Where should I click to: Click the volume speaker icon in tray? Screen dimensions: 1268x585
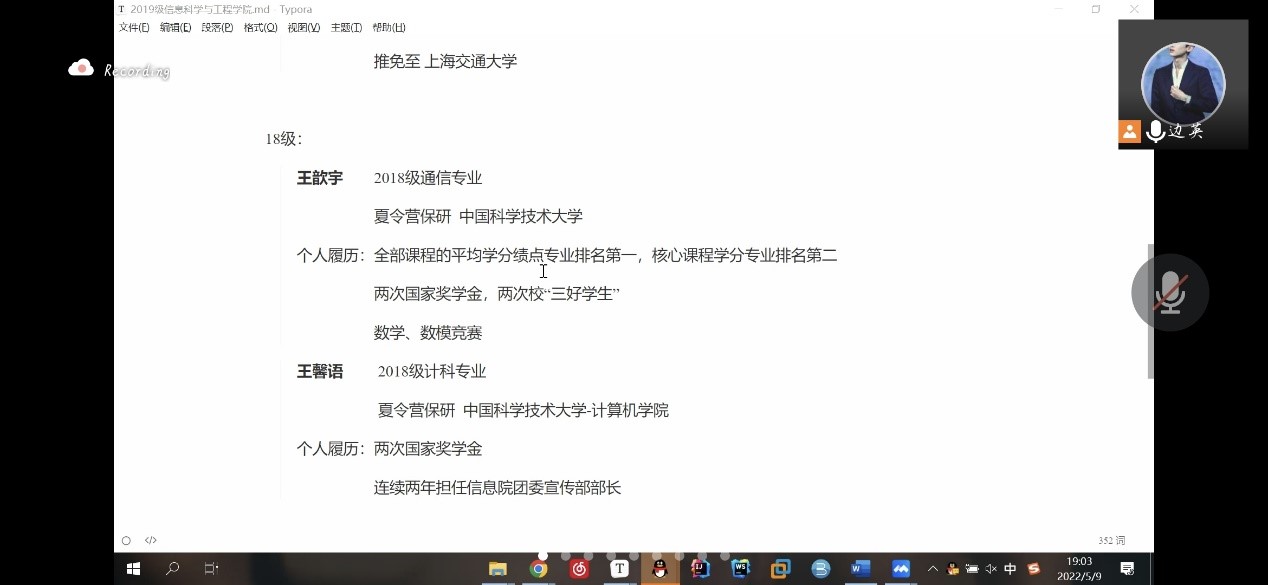pyautogui.click(x=990, y=569)
